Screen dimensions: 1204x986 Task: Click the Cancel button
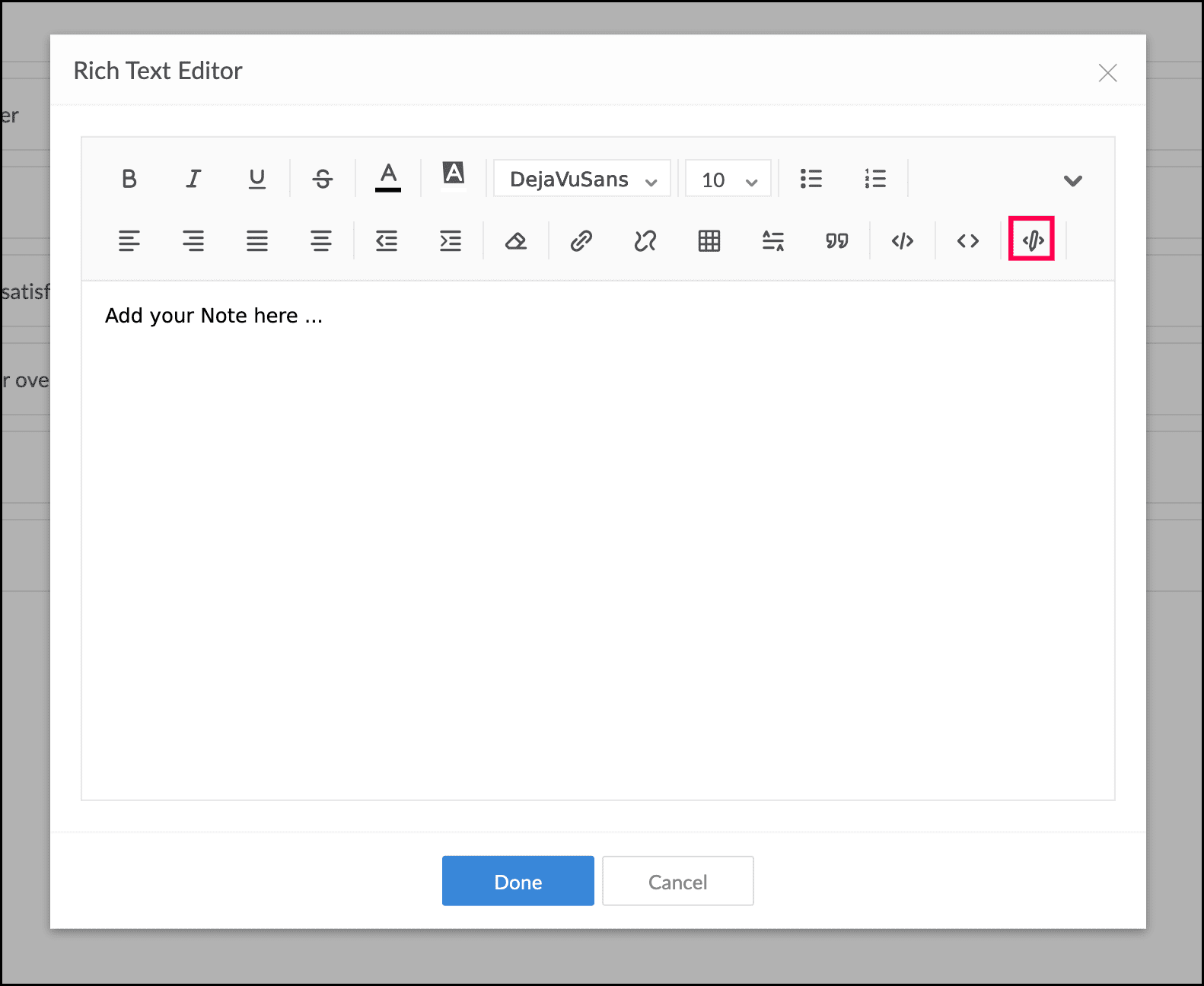tap(678, 881)
